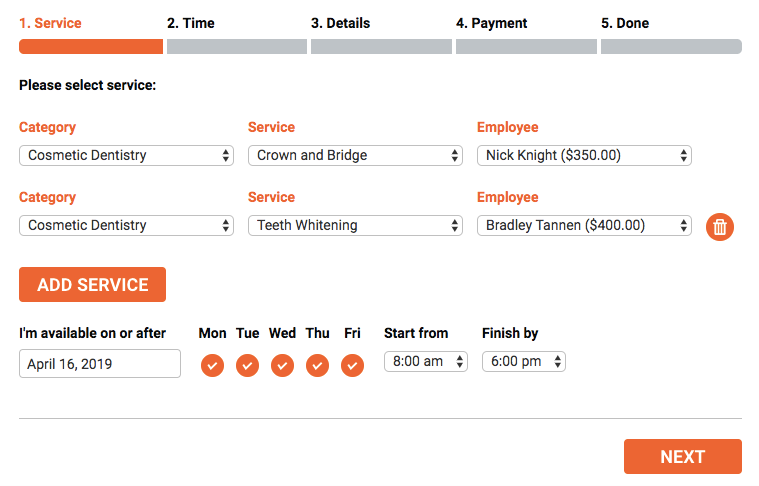
Task: Click the Add Service button
Action: [92, 285]
